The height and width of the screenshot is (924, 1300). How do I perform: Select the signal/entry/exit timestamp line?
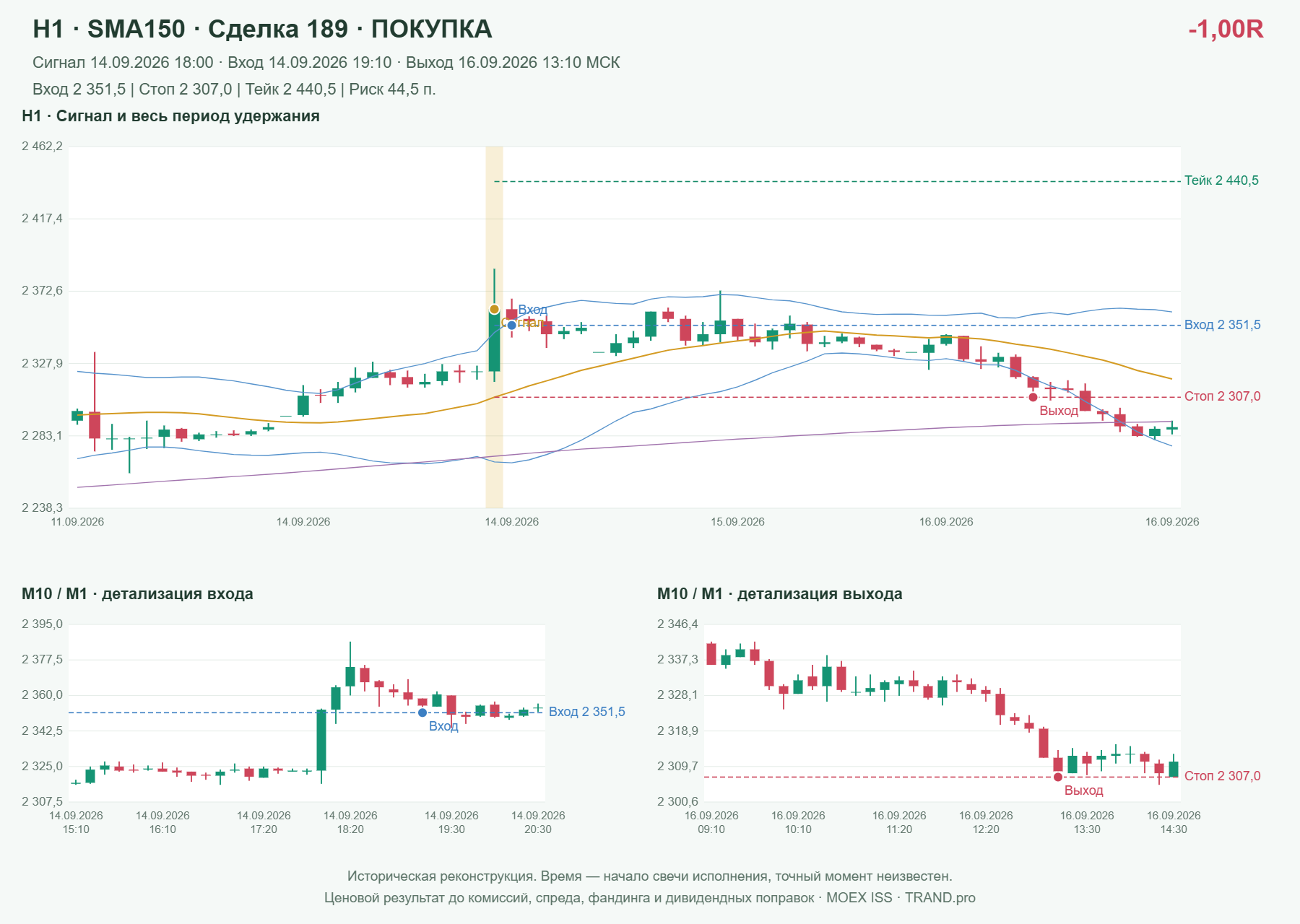click(x=326, y=63)
